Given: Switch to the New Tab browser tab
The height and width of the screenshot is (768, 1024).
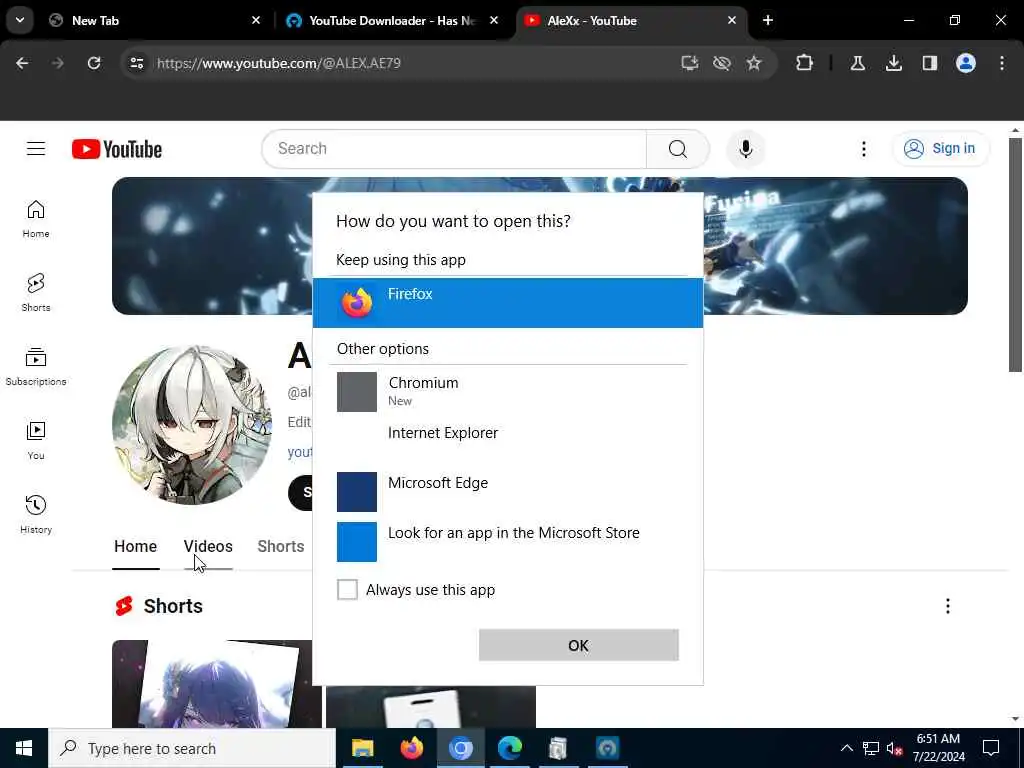Looking at the screenshot, I should point(155,20).
